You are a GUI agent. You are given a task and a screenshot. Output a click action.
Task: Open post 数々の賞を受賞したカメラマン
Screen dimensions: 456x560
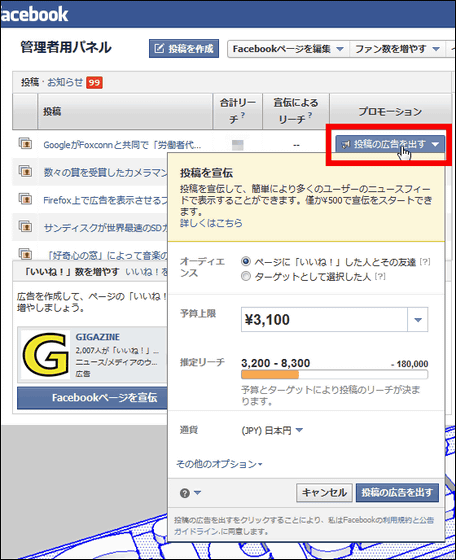point(106,173)
